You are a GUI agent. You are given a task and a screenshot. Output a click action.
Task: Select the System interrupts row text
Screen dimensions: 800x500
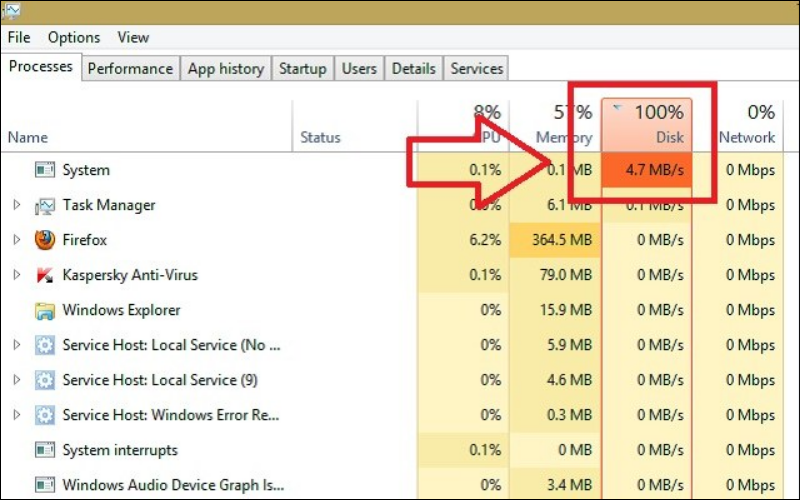tap(120, 450)
